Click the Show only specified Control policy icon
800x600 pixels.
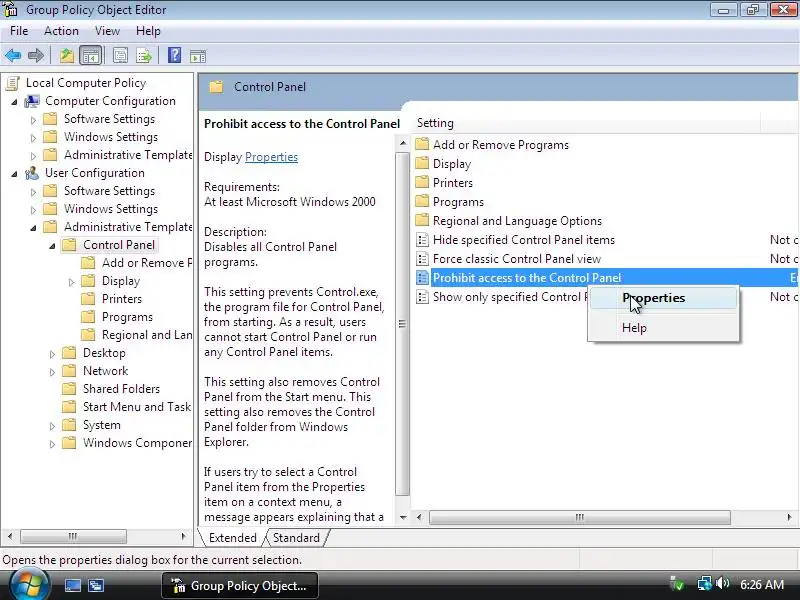(422, 297)
